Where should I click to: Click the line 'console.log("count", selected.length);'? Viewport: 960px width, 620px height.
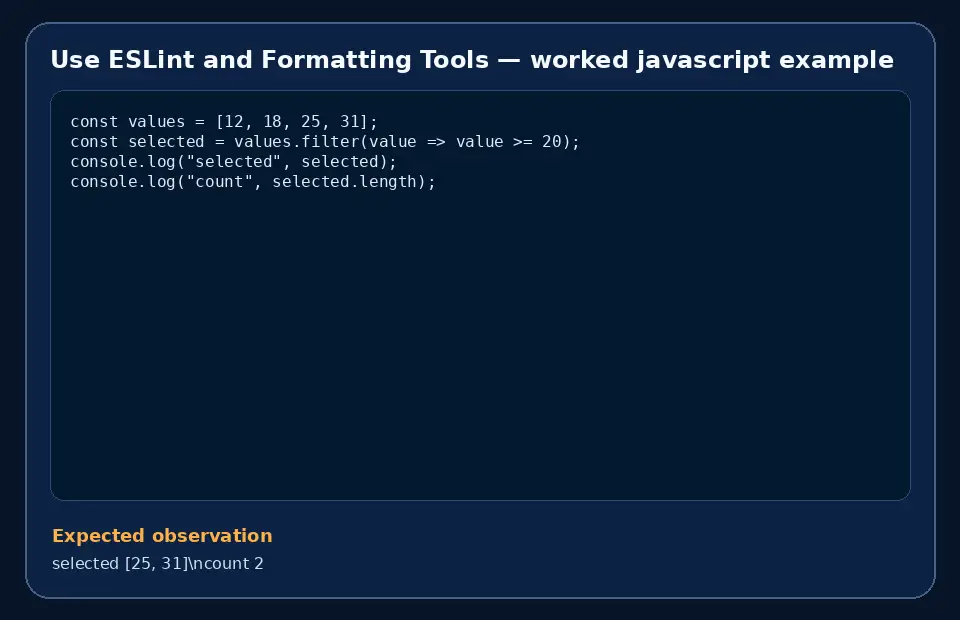click(253, 182)
